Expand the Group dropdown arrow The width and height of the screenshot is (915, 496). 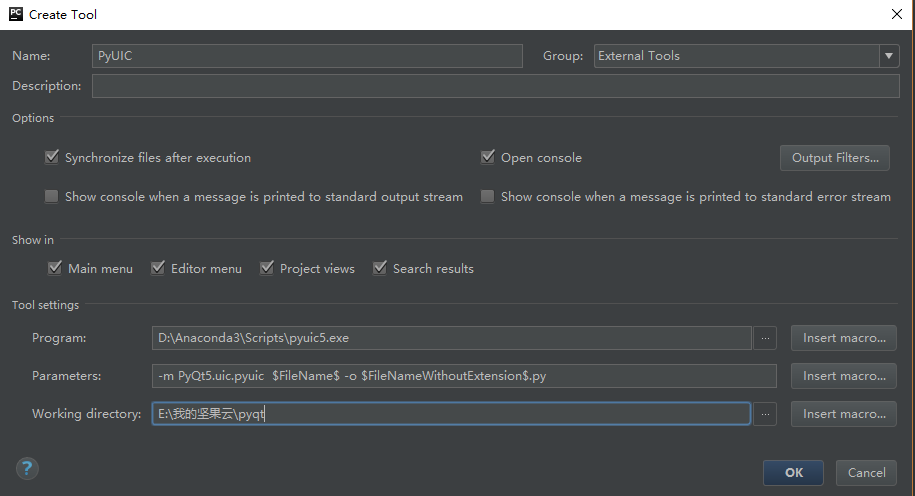[x=889, y=56]
